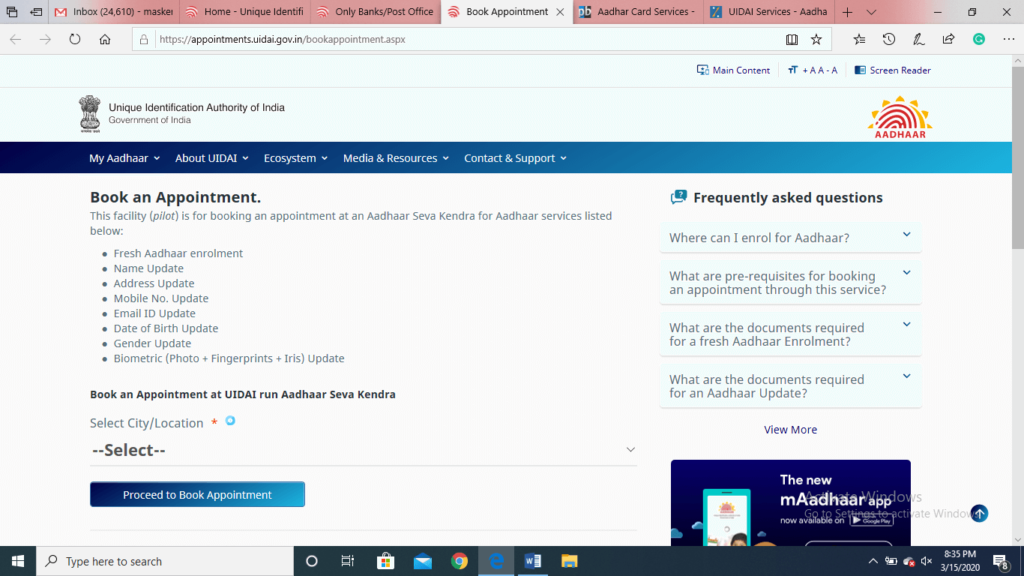
Task: Add page to favorites star icon
Action: (816, 40)
